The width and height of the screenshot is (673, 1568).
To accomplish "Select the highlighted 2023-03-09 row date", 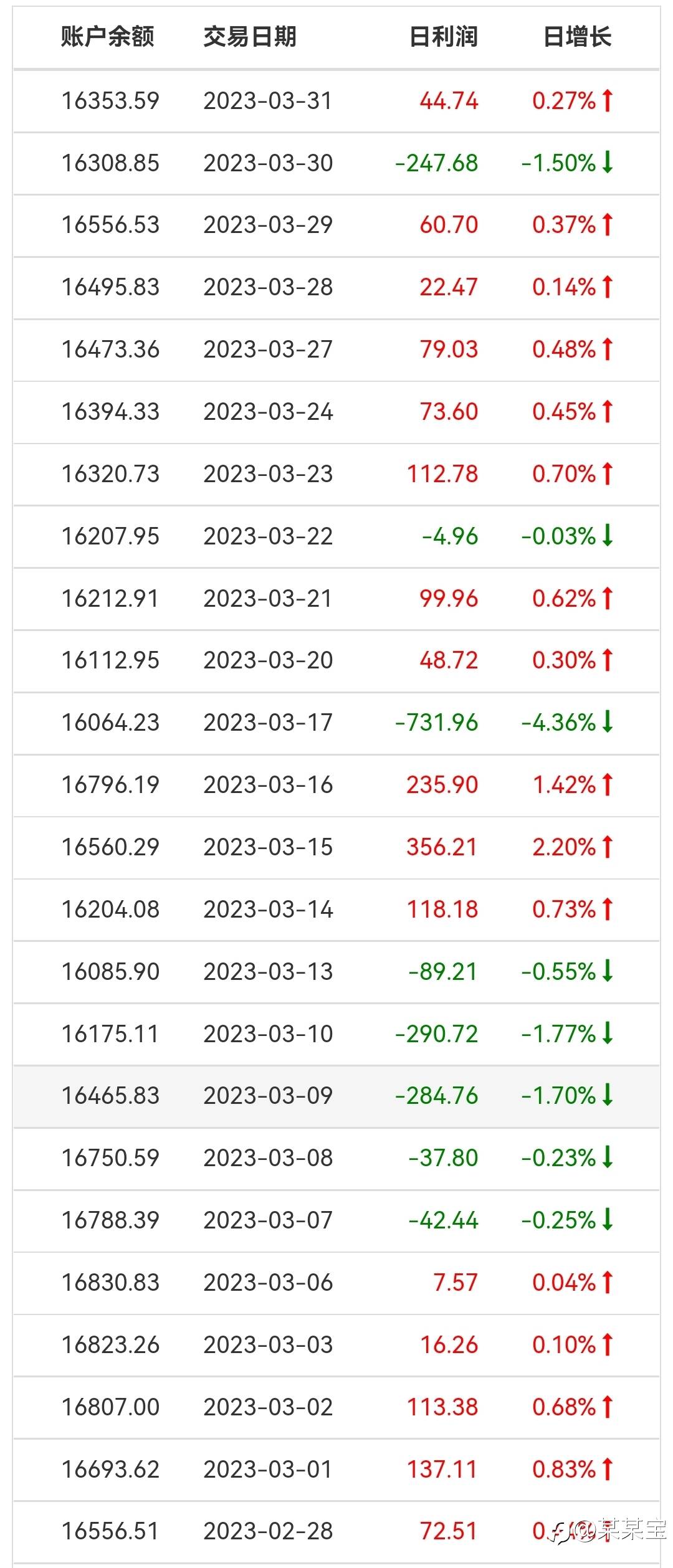I will pos(268,1096).
